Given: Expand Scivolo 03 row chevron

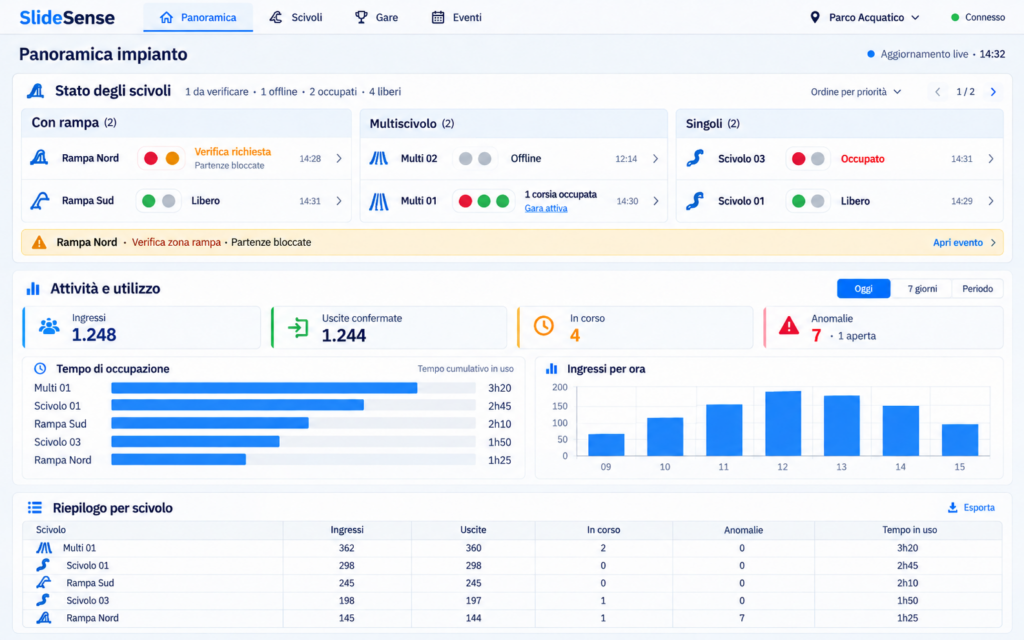Looking at the screenshot, I should coord(991,159).
